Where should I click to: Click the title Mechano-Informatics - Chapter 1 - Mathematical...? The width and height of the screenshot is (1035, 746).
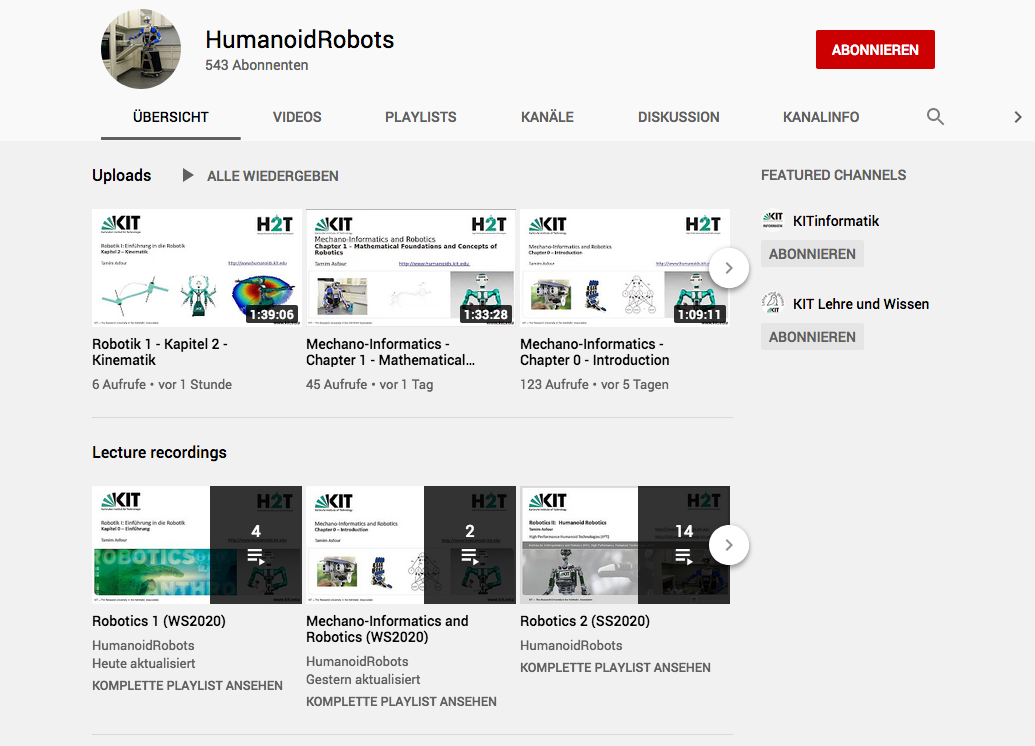click(391, 352)
